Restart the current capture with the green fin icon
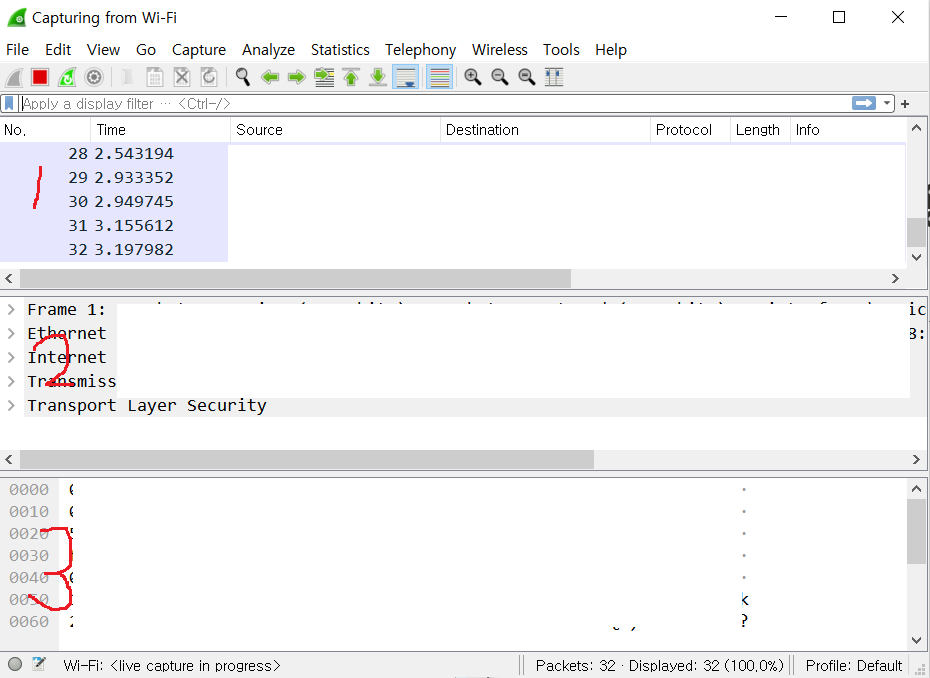This screenshot has height=678, width=930. pos(67,78)
